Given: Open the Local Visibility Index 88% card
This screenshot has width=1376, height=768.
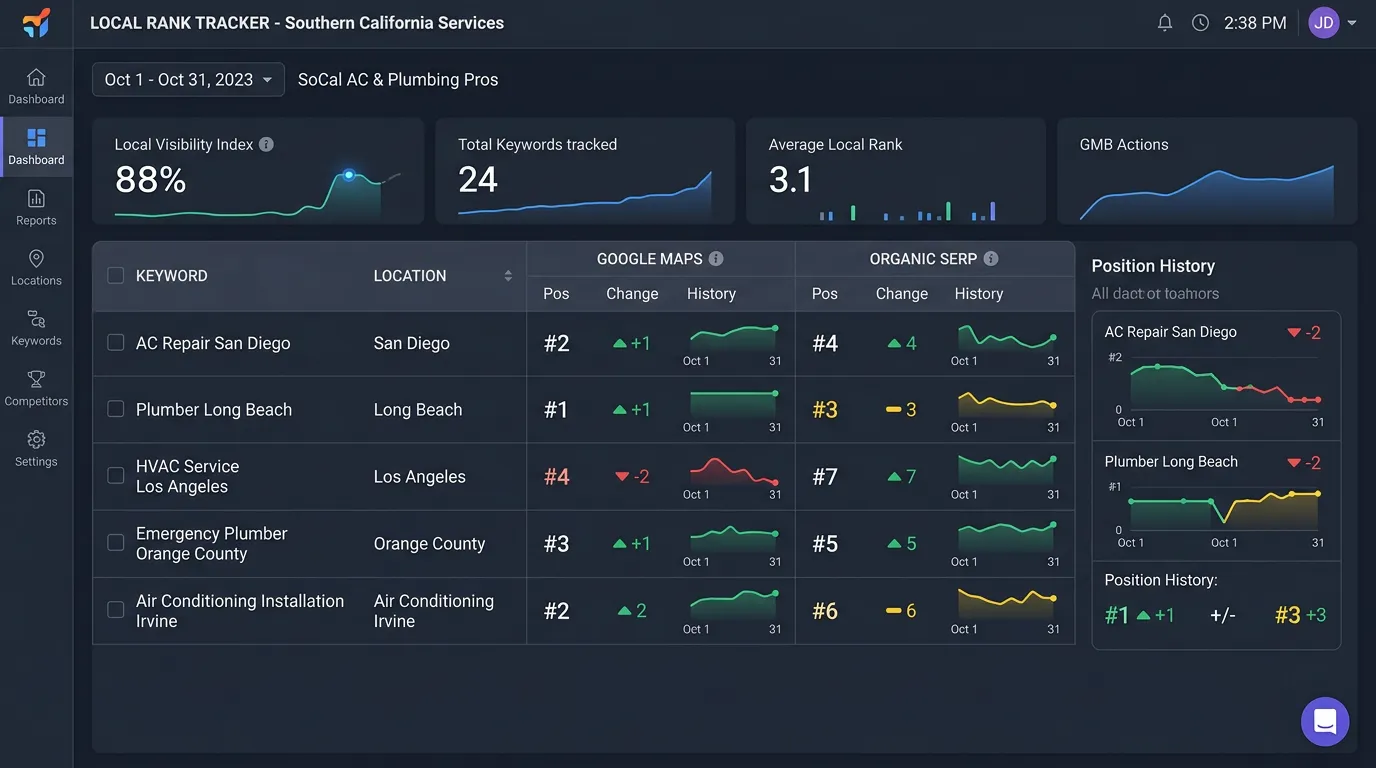Looking at the screenshot, I should point(258,171).
